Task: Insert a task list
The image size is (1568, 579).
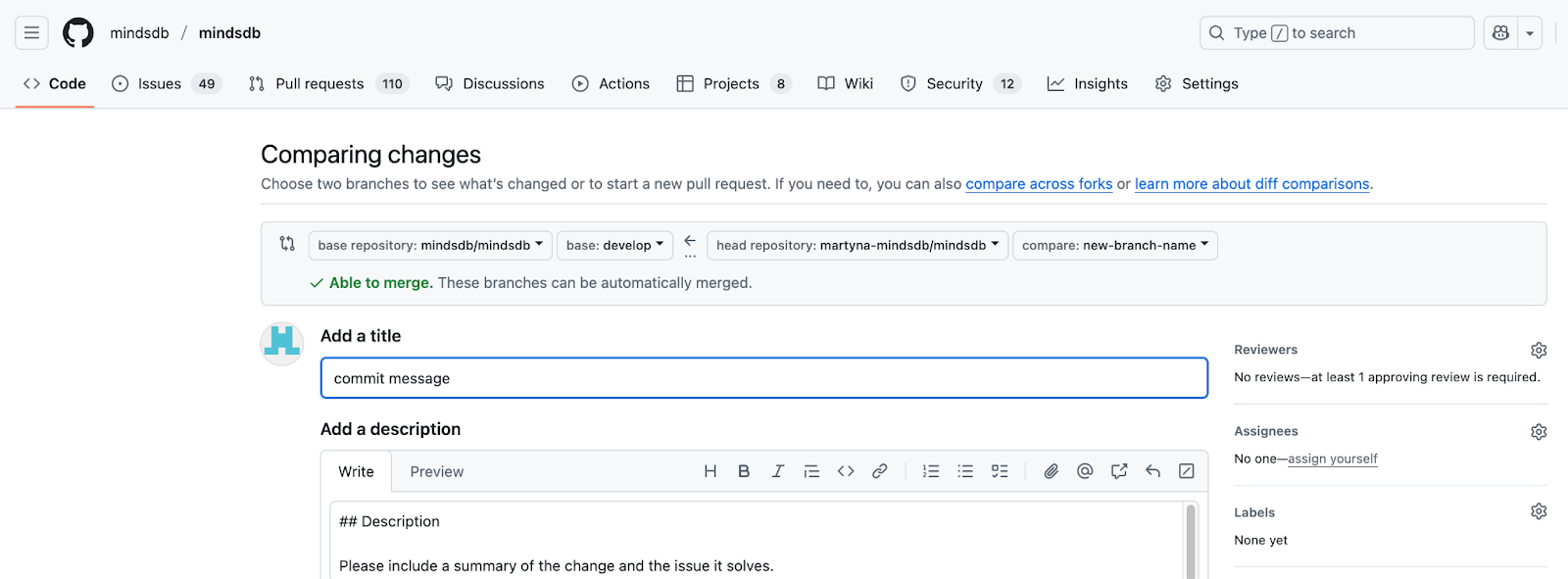Action: [1000, 471]
